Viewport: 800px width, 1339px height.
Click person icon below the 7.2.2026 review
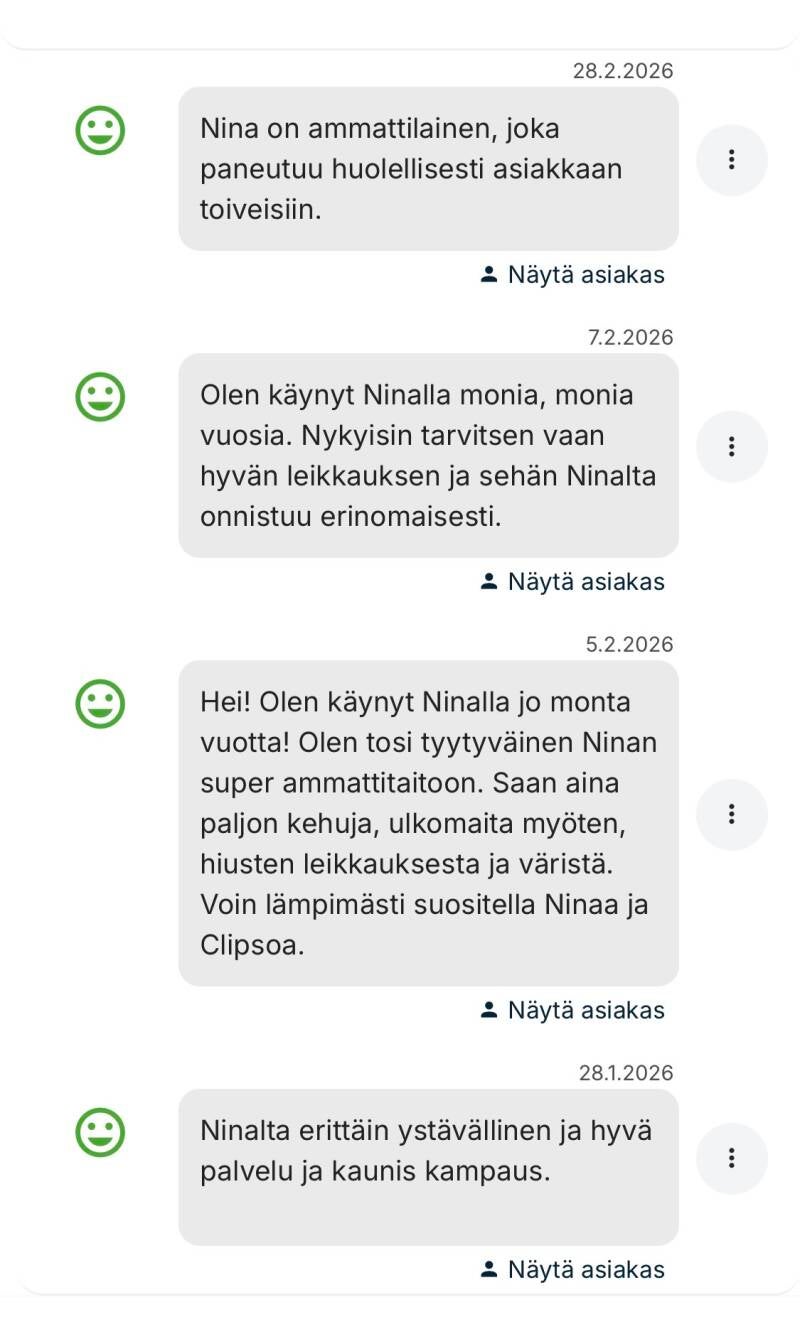(489, 581)
